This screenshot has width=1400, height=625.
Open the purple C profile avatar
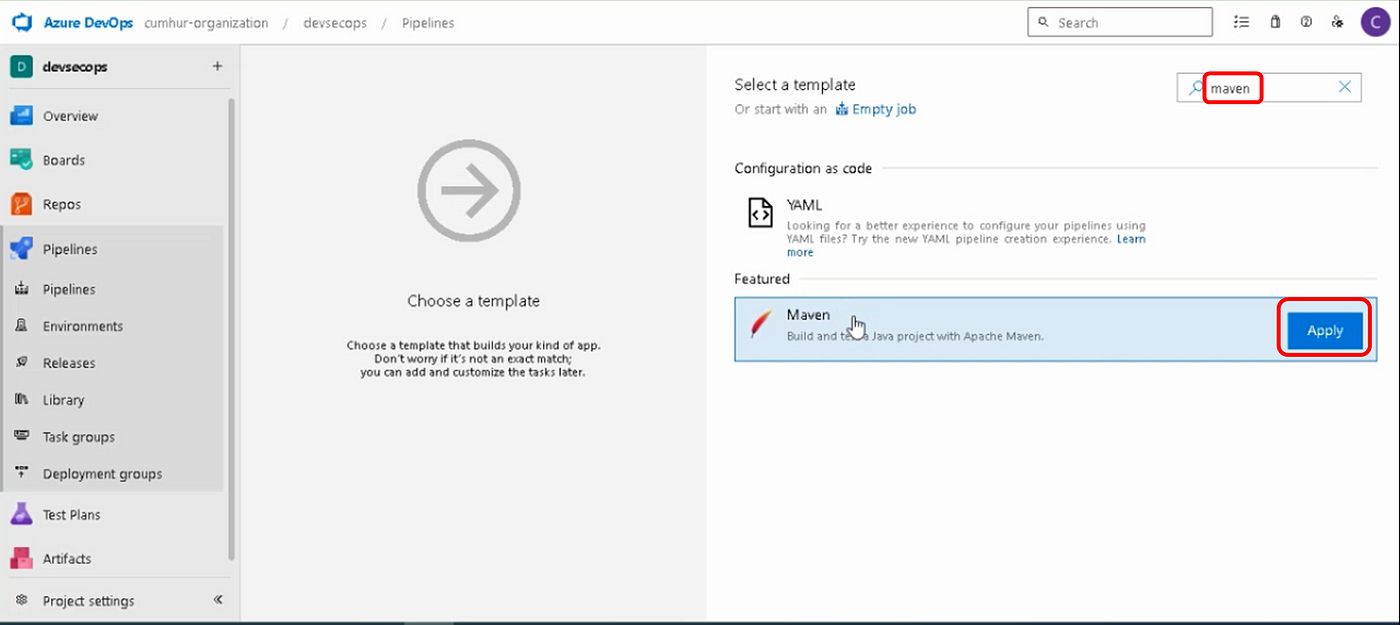1375,22
